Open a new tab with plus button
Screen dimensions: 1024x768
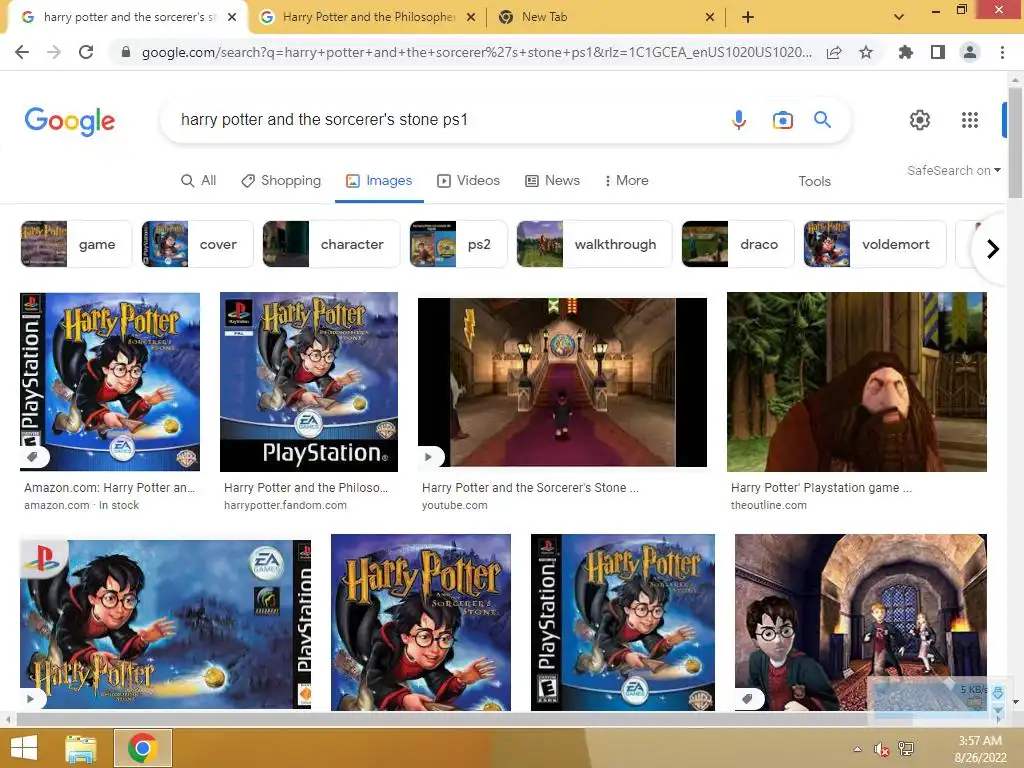click(x=748, y=17)
